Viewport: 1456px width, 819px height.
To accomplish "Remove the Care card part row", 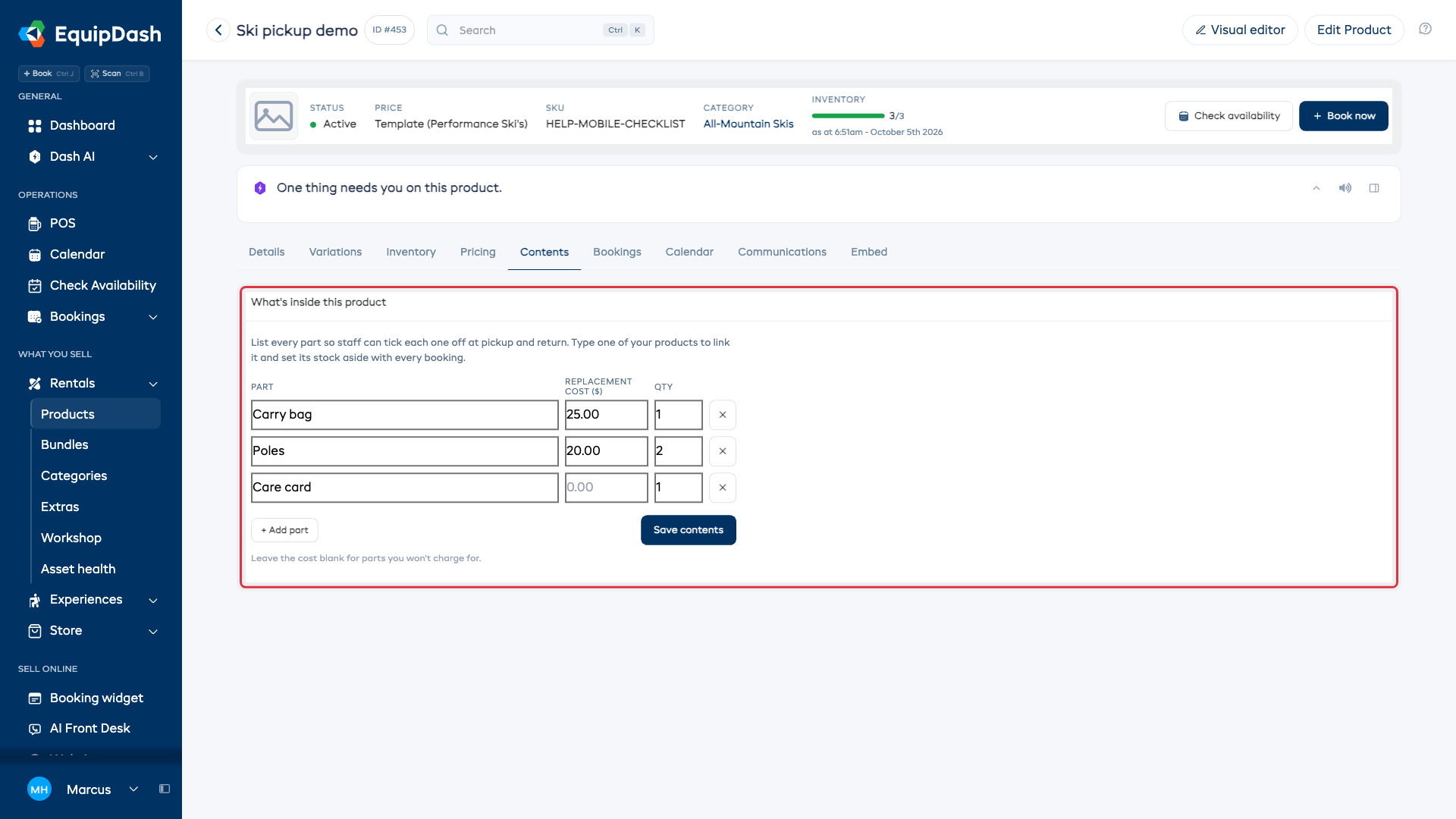I will pos(722,488).
